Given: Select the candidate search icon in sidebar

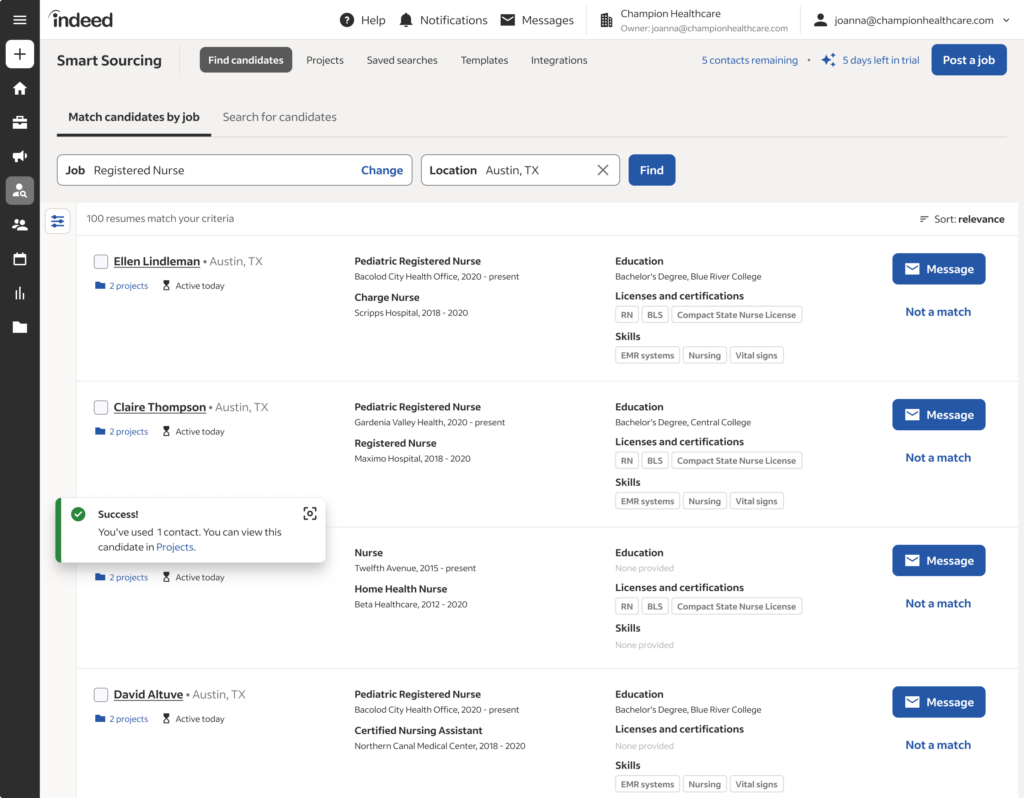Looking at the screenshot, I should [x=19, y=190].
